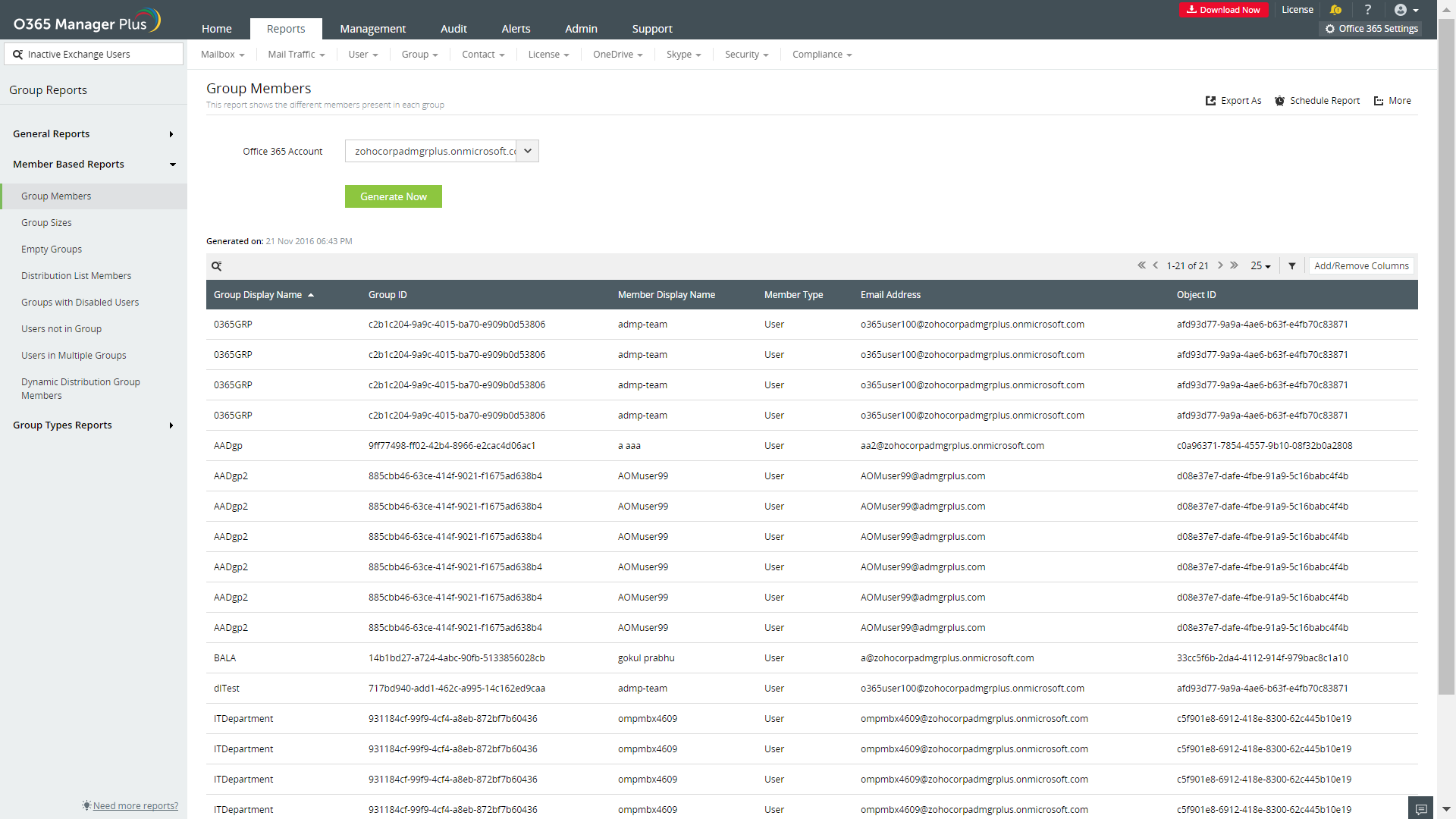Viewport: 1456px width, 819px height.
Task: Open the rows per page 25 dropdown
Action: [x=1260, y=266]
